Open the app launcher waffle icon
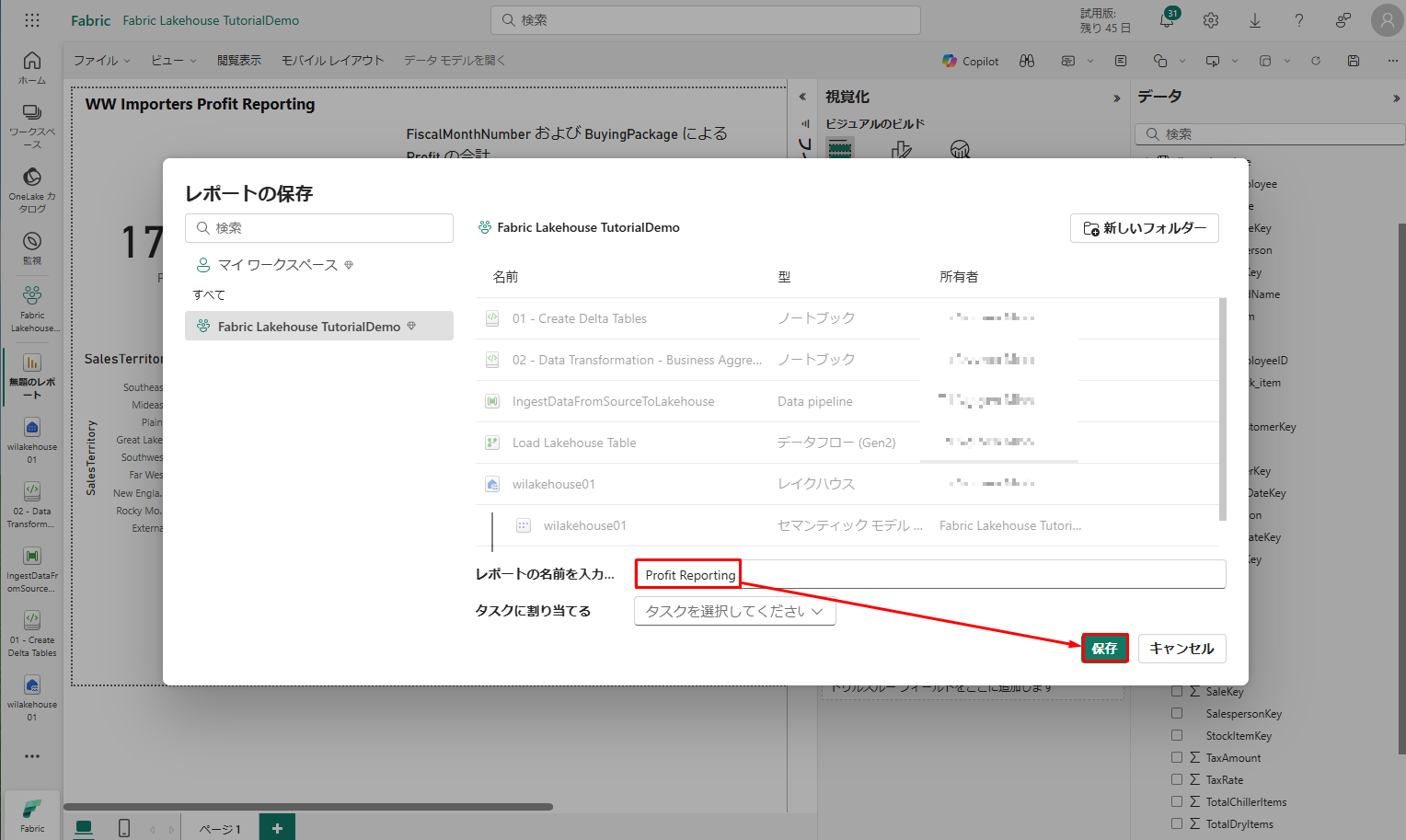Screen dimensions: 1406x840 [32, 20]
